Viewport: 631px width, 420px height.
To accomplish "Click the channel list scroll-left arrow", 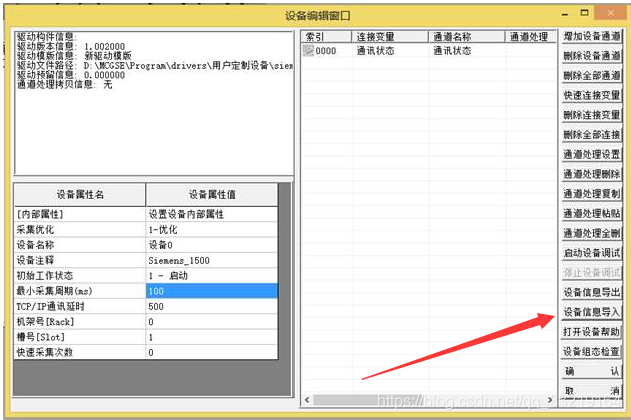I will (307, 400).
